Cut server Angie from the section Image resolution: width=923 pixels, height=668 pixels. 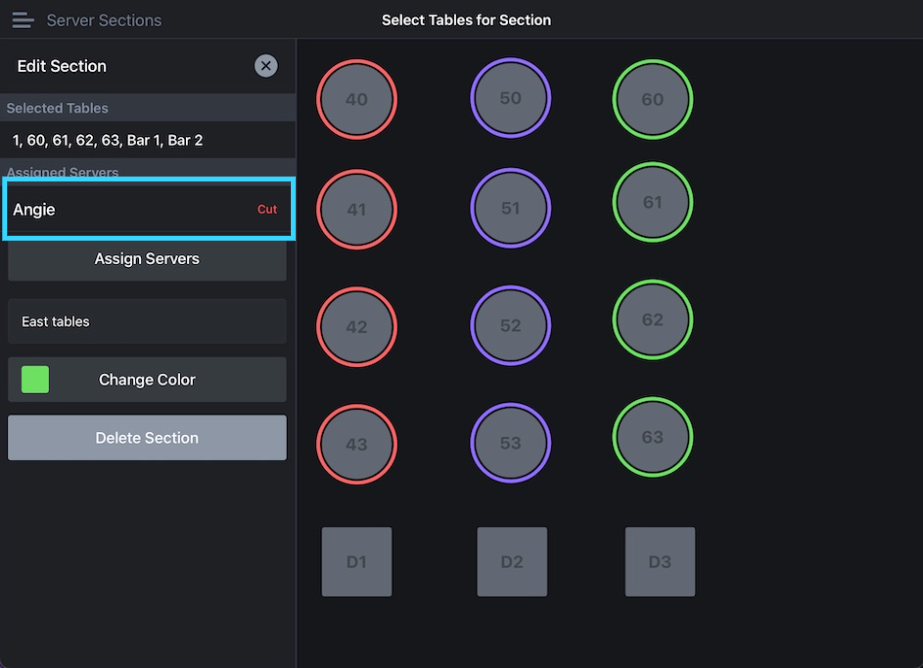pyautogui.click(x=267, y=210)
